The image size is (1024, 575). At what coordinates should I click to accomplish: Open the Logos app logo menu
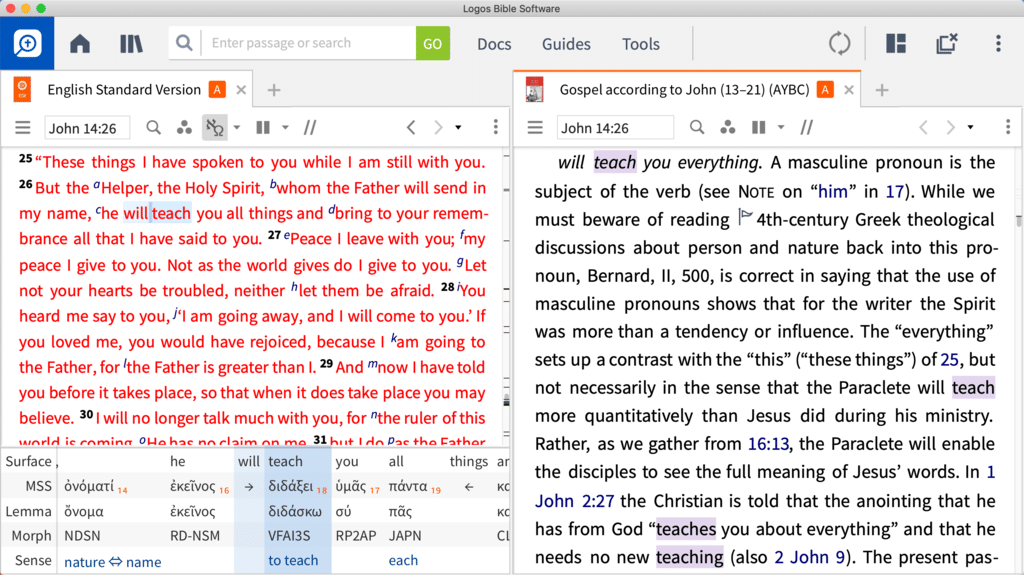pyautogui.click(x=27, y=44)
